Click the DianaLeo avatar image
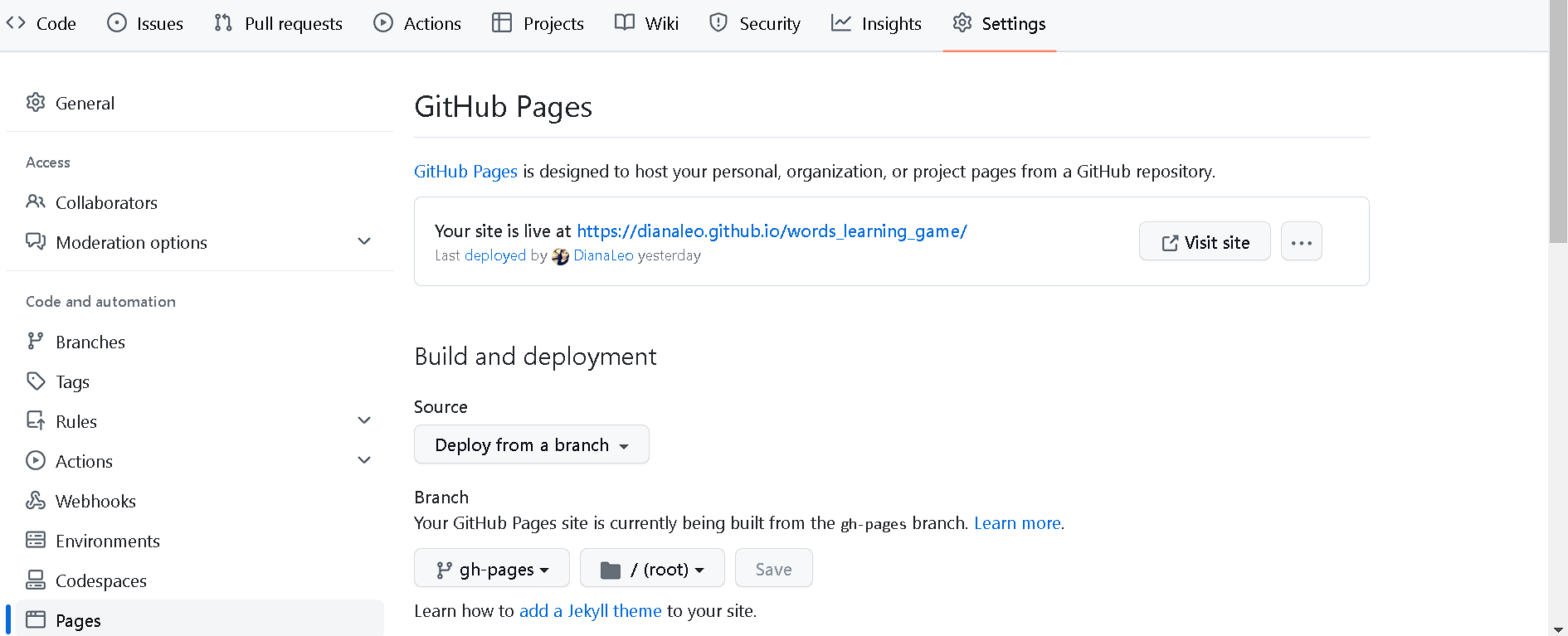 [x=561, y=256]
